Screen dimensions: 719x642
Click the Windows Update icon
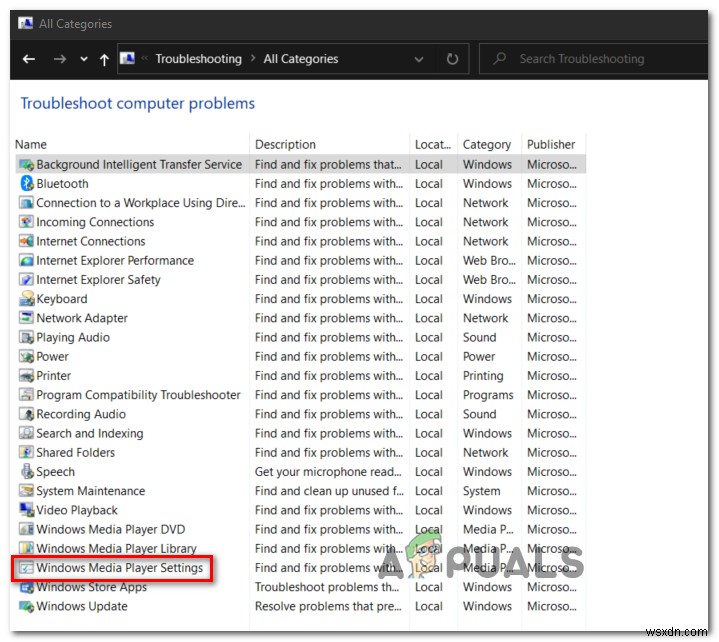pos(27,606)
